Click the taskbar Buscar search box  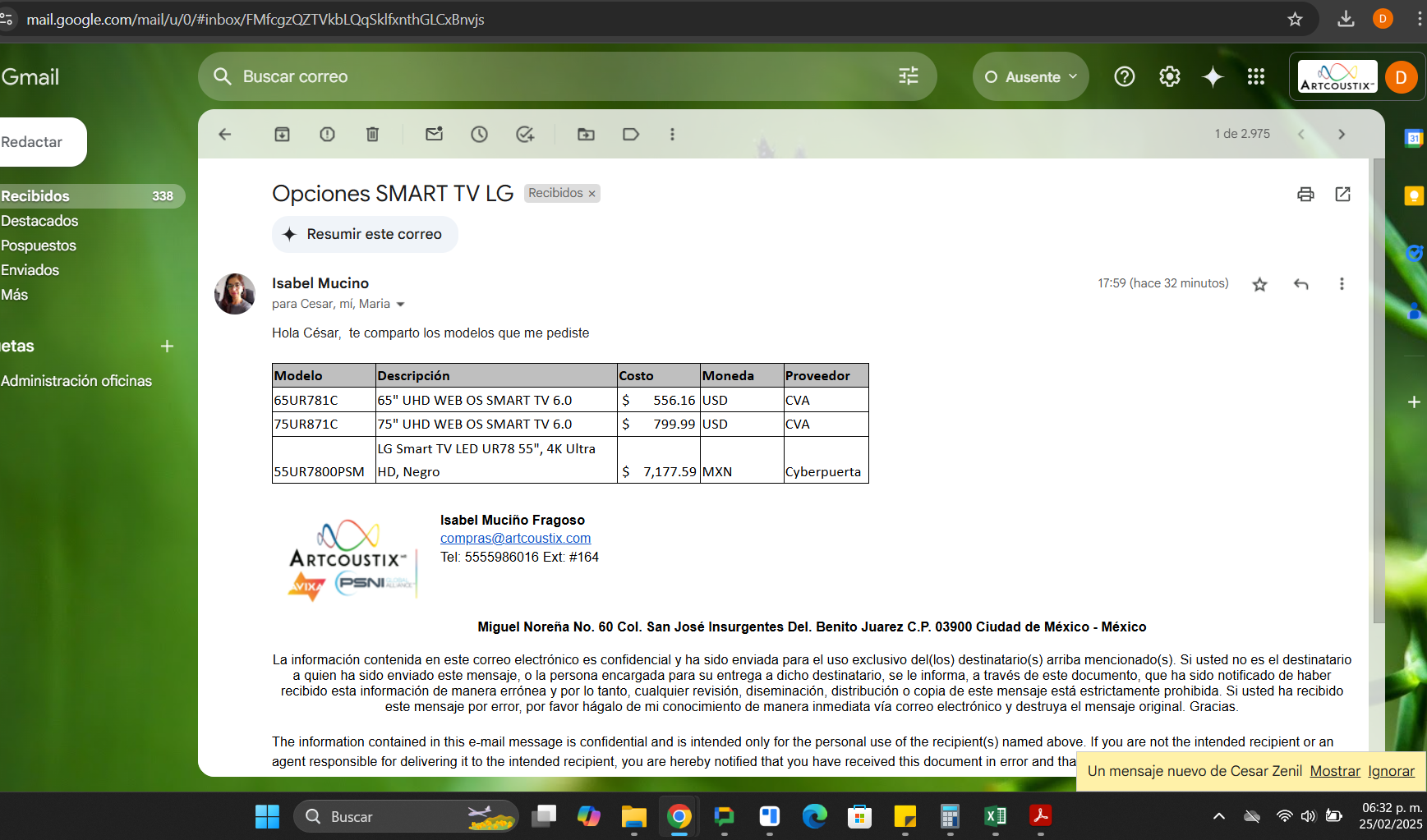click(406, 816)
